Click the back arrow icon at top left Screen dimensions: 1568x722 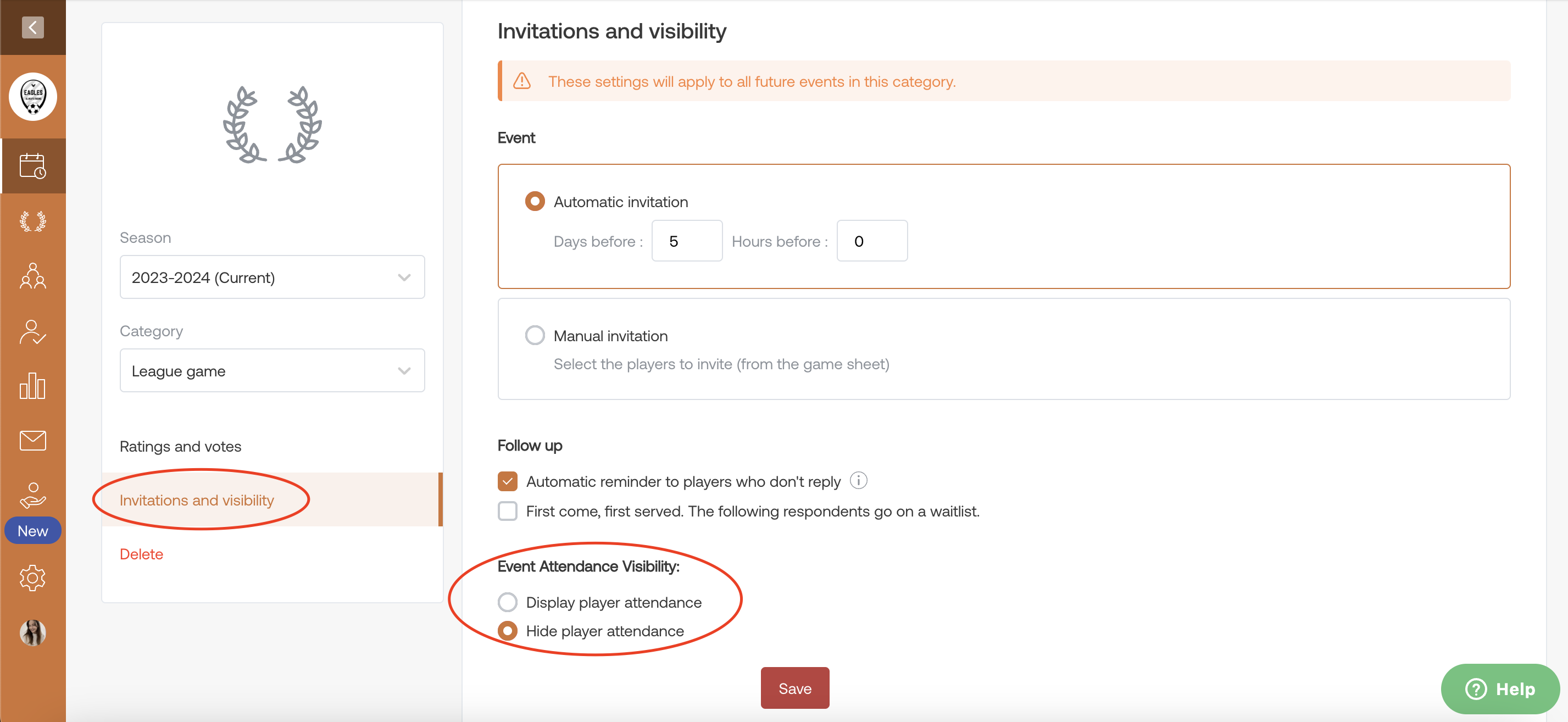coord(33,27)
